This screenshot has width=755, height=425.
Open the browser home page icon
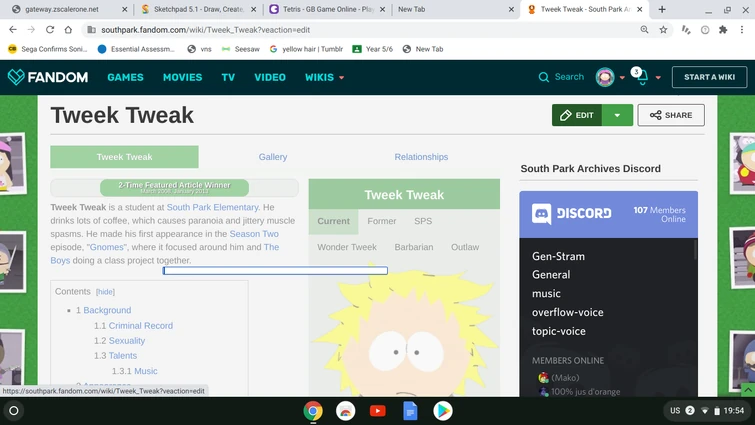click(68, 30)
